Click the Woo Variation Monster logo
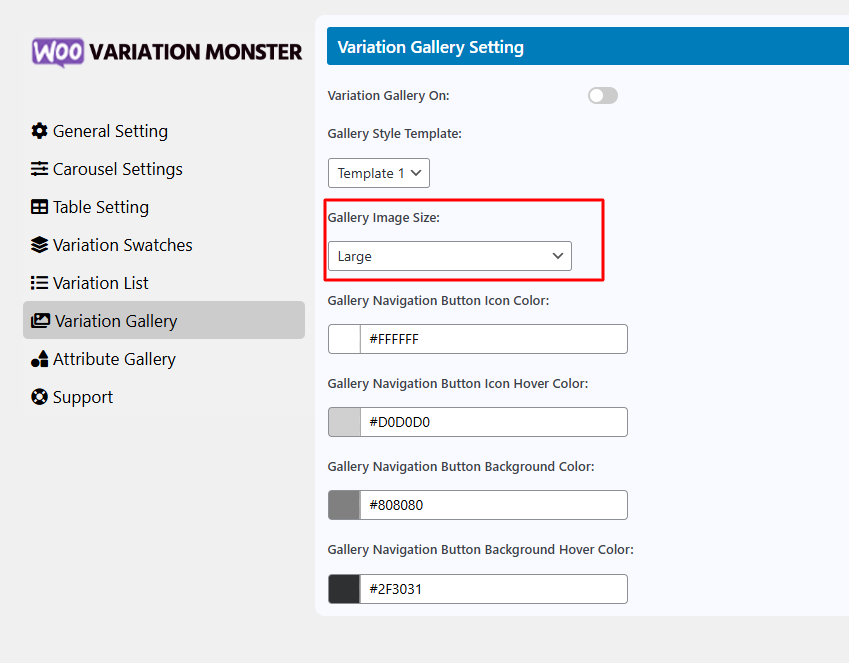Image resolution: width=849 pixels, height=663 pixels. click(x=167, y=52)
